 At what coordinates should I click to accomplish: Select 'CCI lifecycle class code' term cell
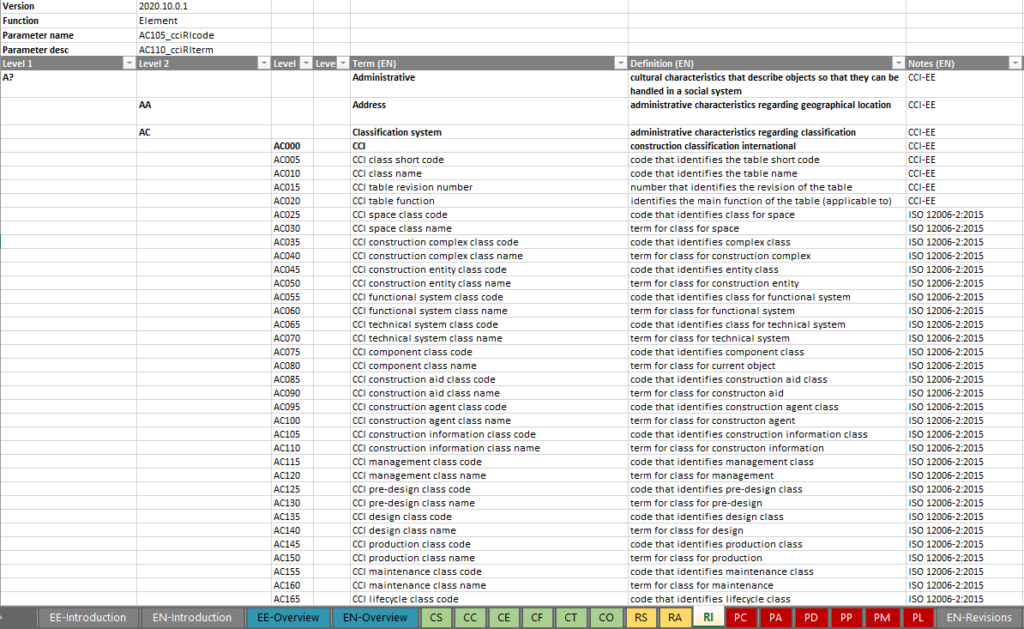click(x=489, y=599)
